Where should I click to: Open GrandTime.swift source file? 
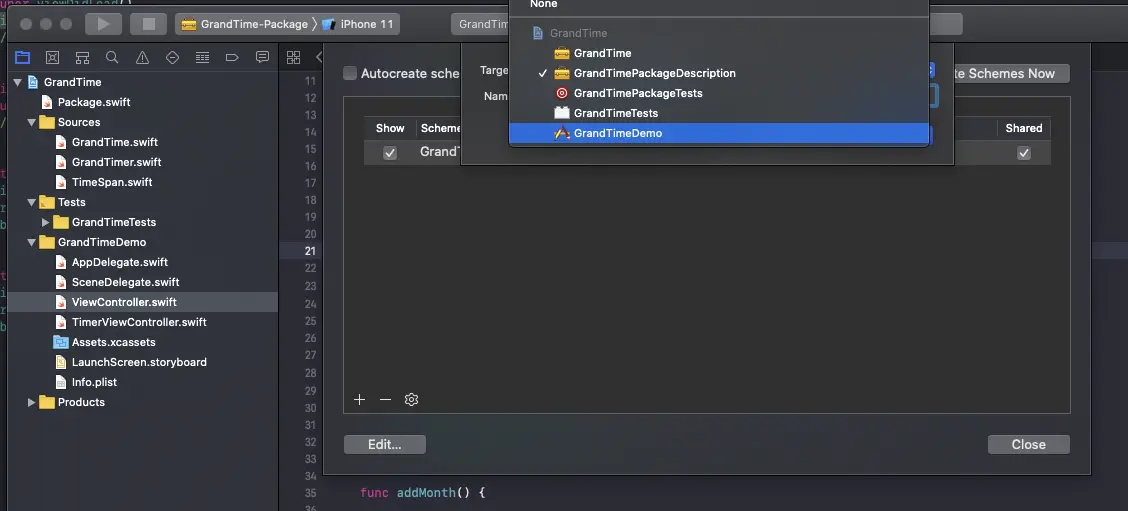[114, 142]
